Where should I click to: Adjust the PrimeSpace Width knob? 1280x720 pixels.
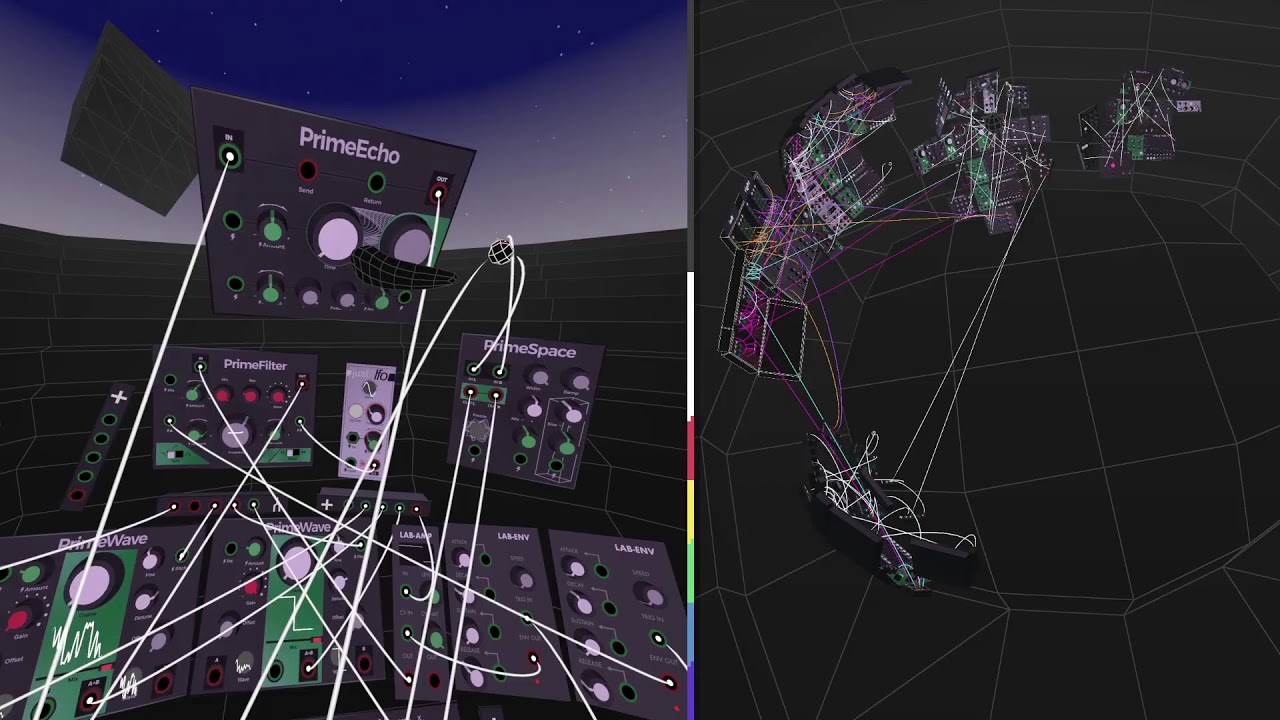538,377
